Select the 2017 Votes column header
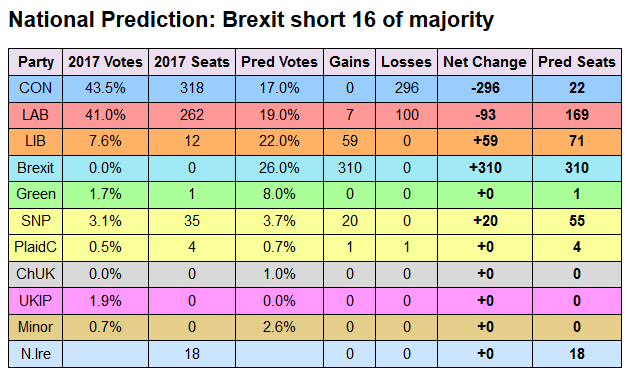This screenshot has width=635, height=376. [x=105, y=62]
